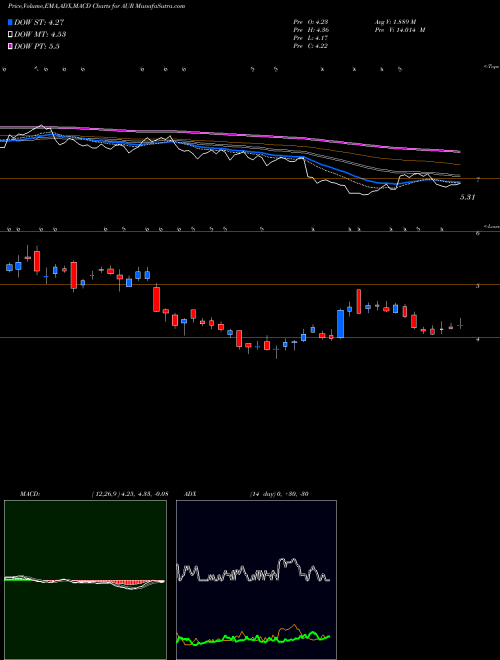Click the 'Pre L: 4.17' low value

(x=311, y=38)
